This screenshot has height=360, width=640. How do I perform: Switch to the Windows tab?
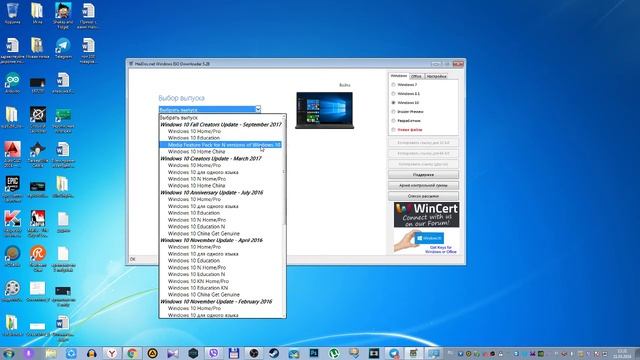(x=398, y=76)
